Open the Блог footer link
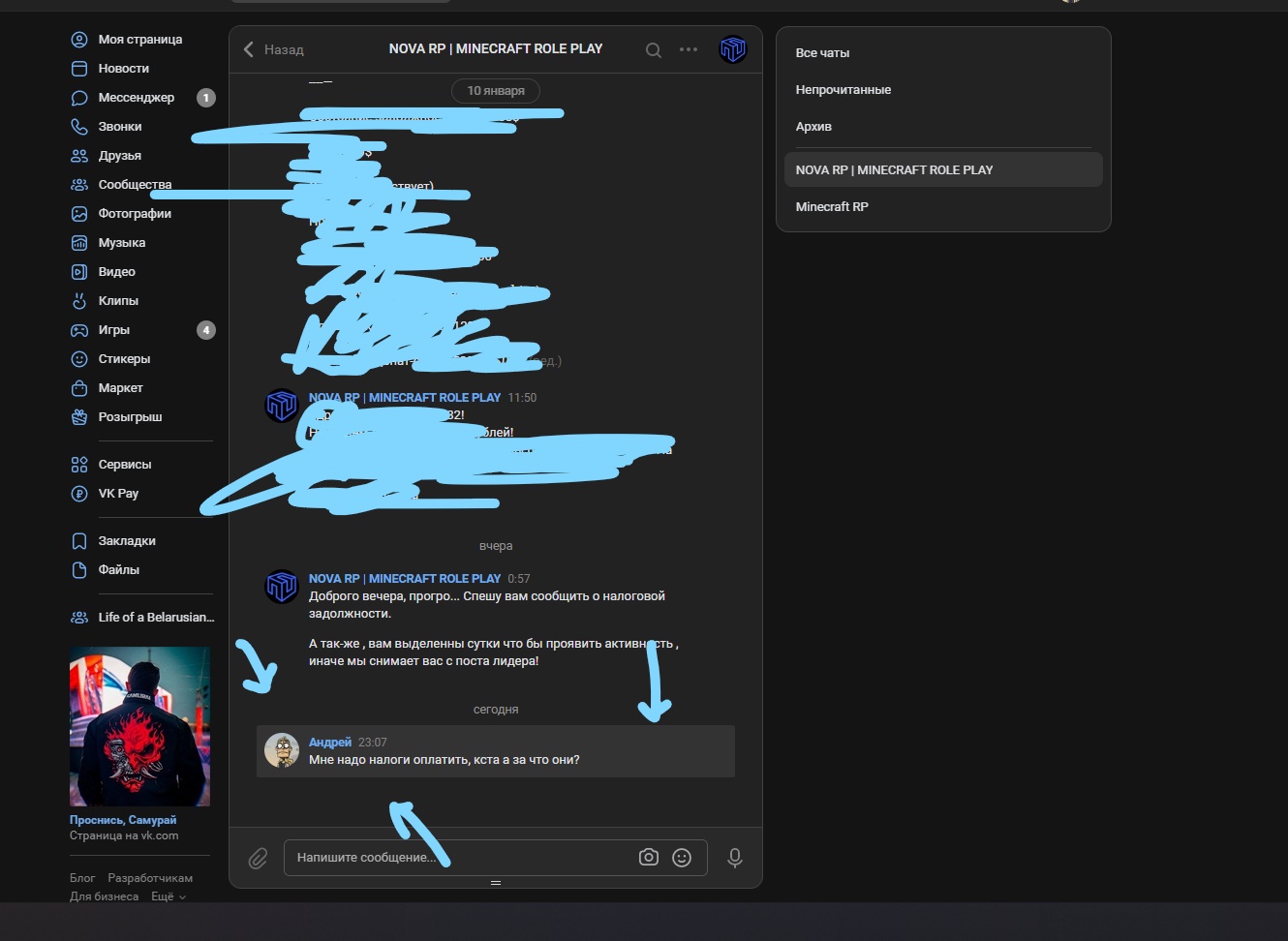Image resolution: width=1288 pixels, height=941 pixels. pyautogui.click(x=82, y=878)
